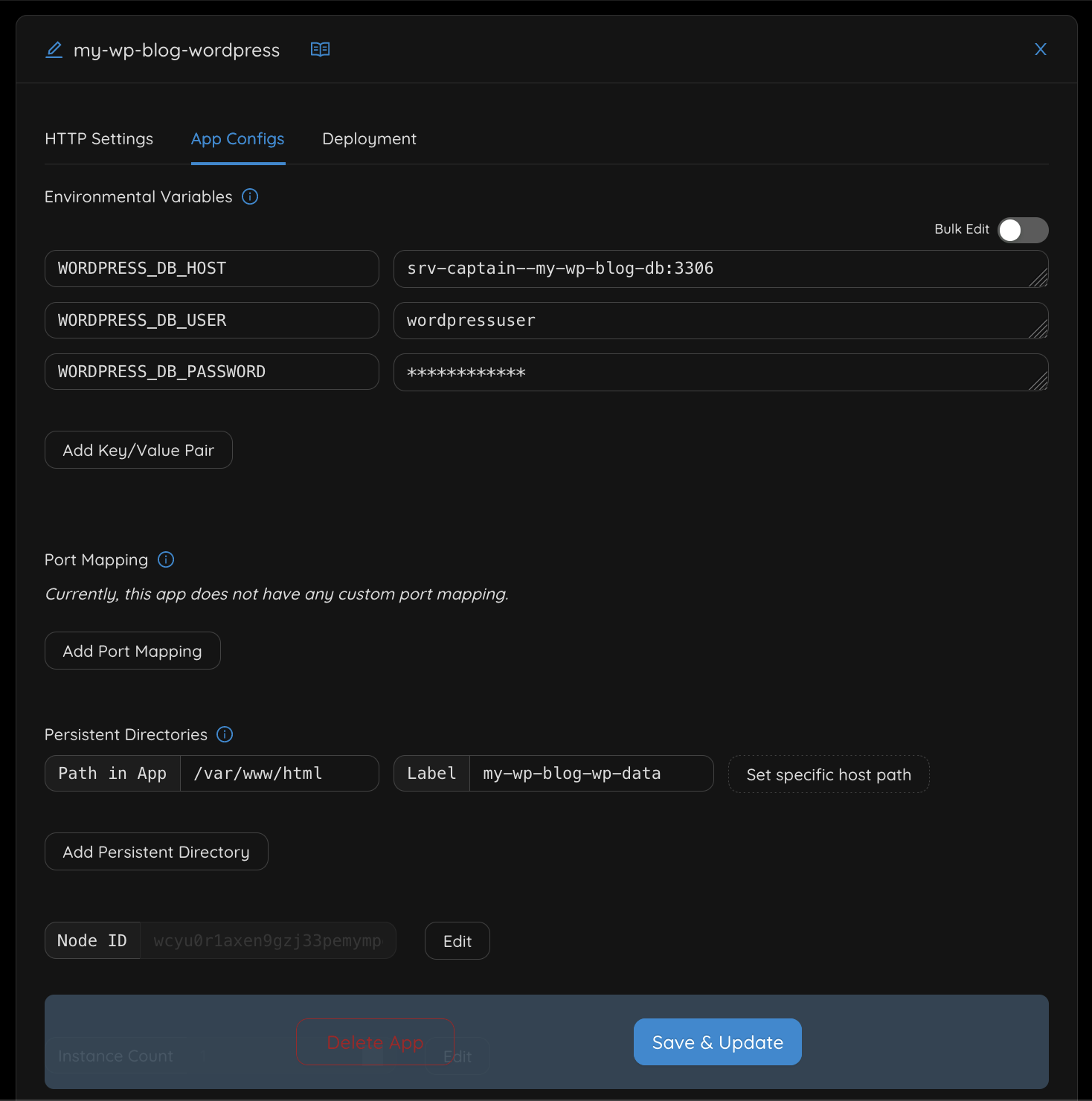Edit the app name with the pencil icon
Screen dimensions: 1092x1101
(54, 49)
